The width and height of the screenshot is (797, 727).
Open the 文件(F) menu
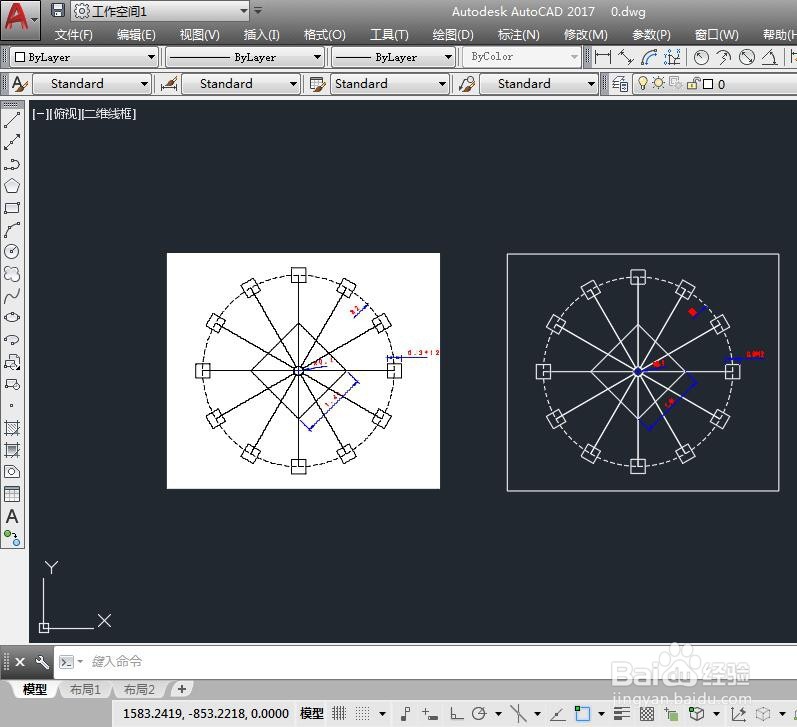click(x=74, y=35)
